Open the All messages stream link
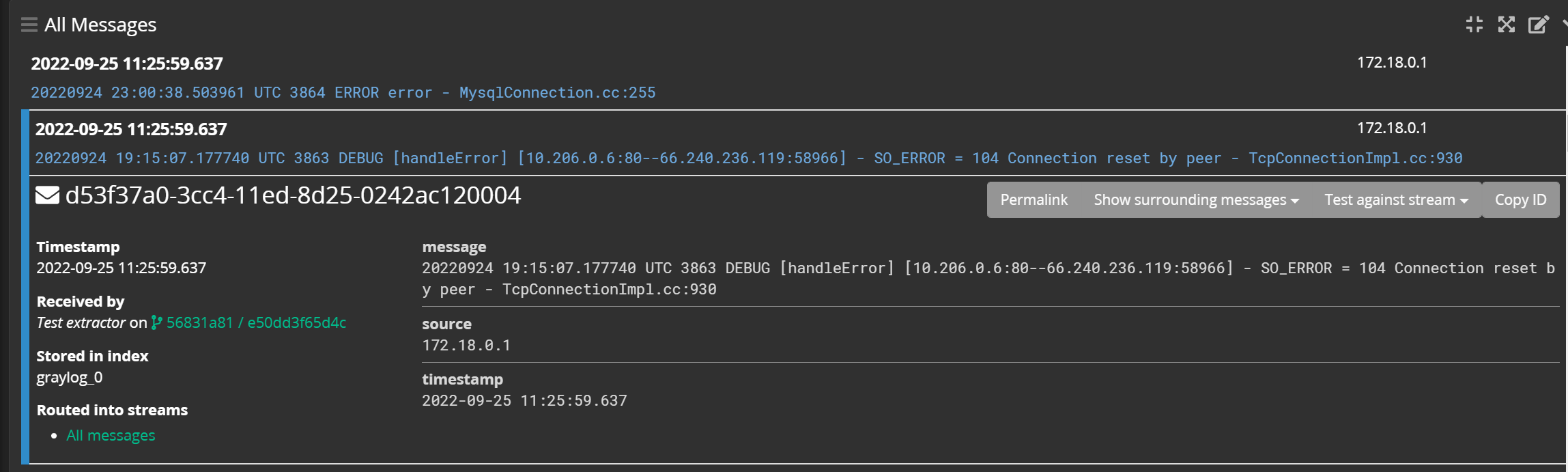Screen dimensions: 1568x472 click(x=111, y=435)
